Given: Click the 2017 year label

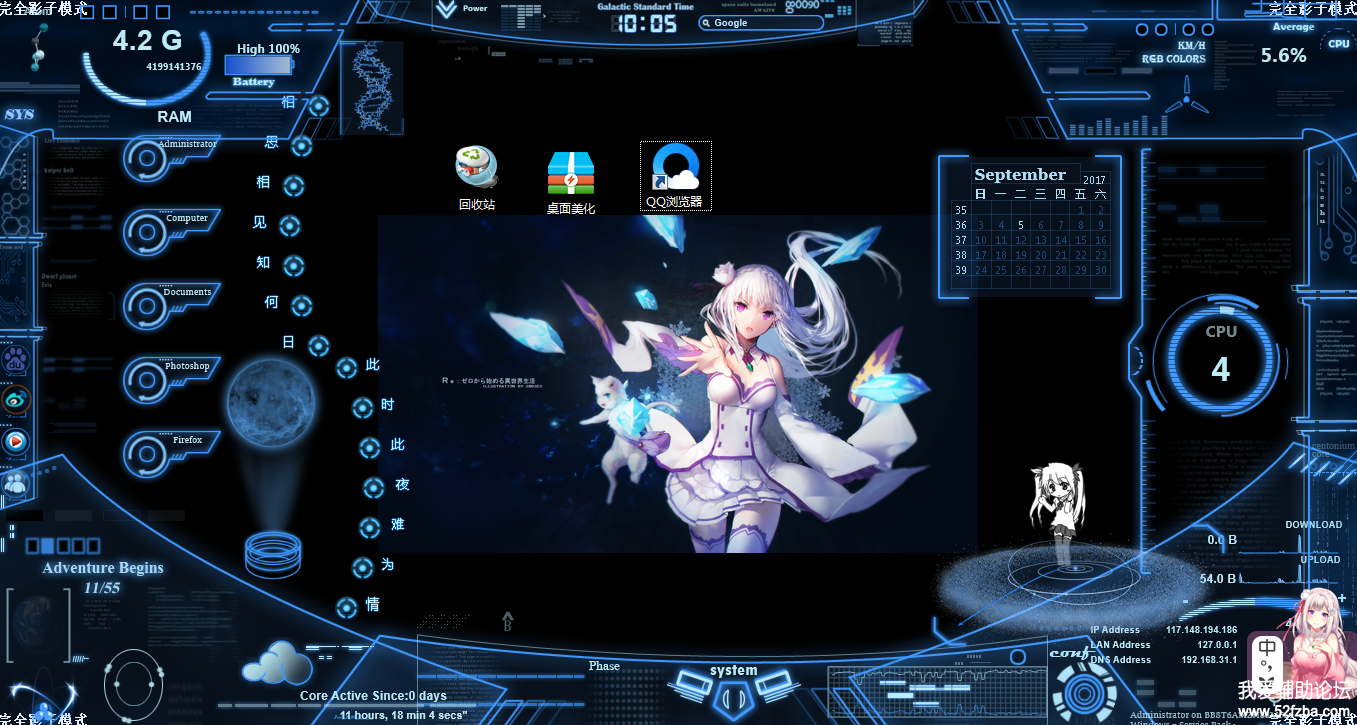Looking at the screenshot, I should tap(1094, 180).
